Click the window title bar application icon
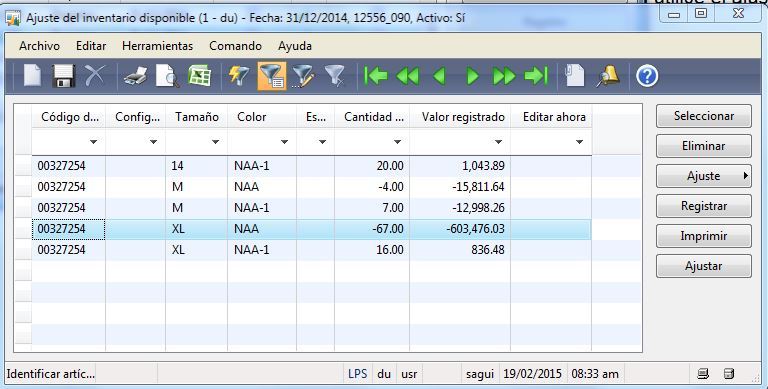This screenshot has width=768, height=389. click(x=13, y=19)
